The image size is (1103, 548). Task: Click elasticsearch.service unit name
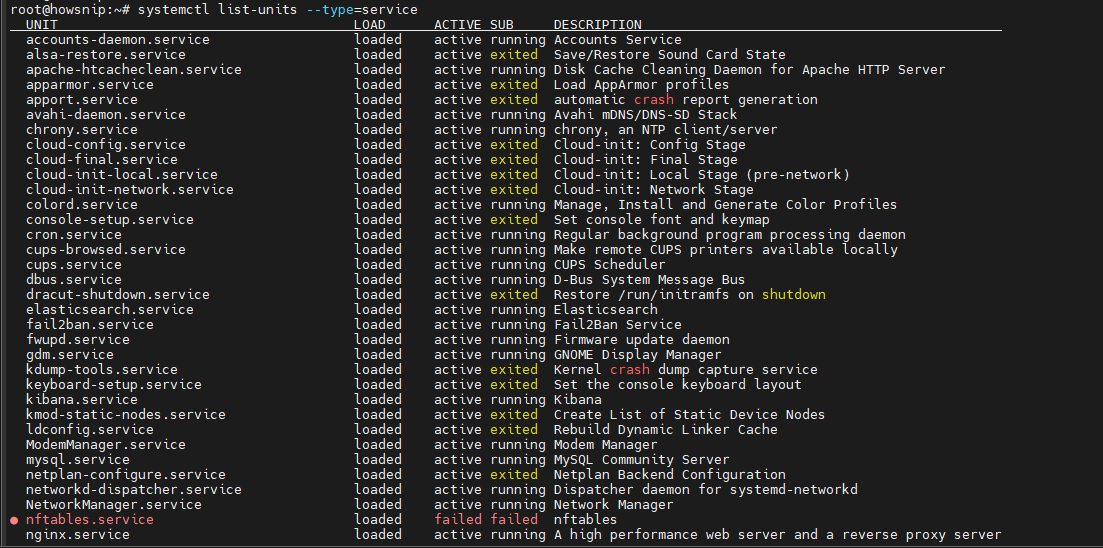(x=110, y=310)
